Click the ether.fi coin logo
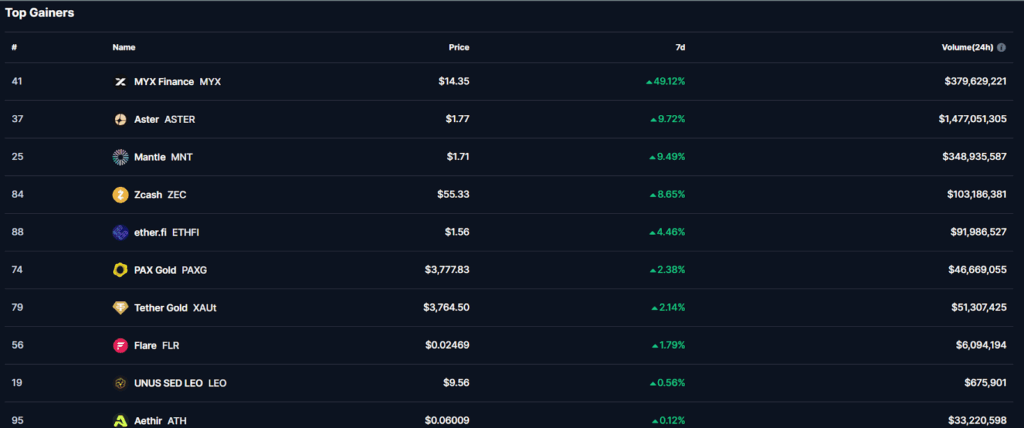The image size is (1024, 428). (x=120, y=232)
